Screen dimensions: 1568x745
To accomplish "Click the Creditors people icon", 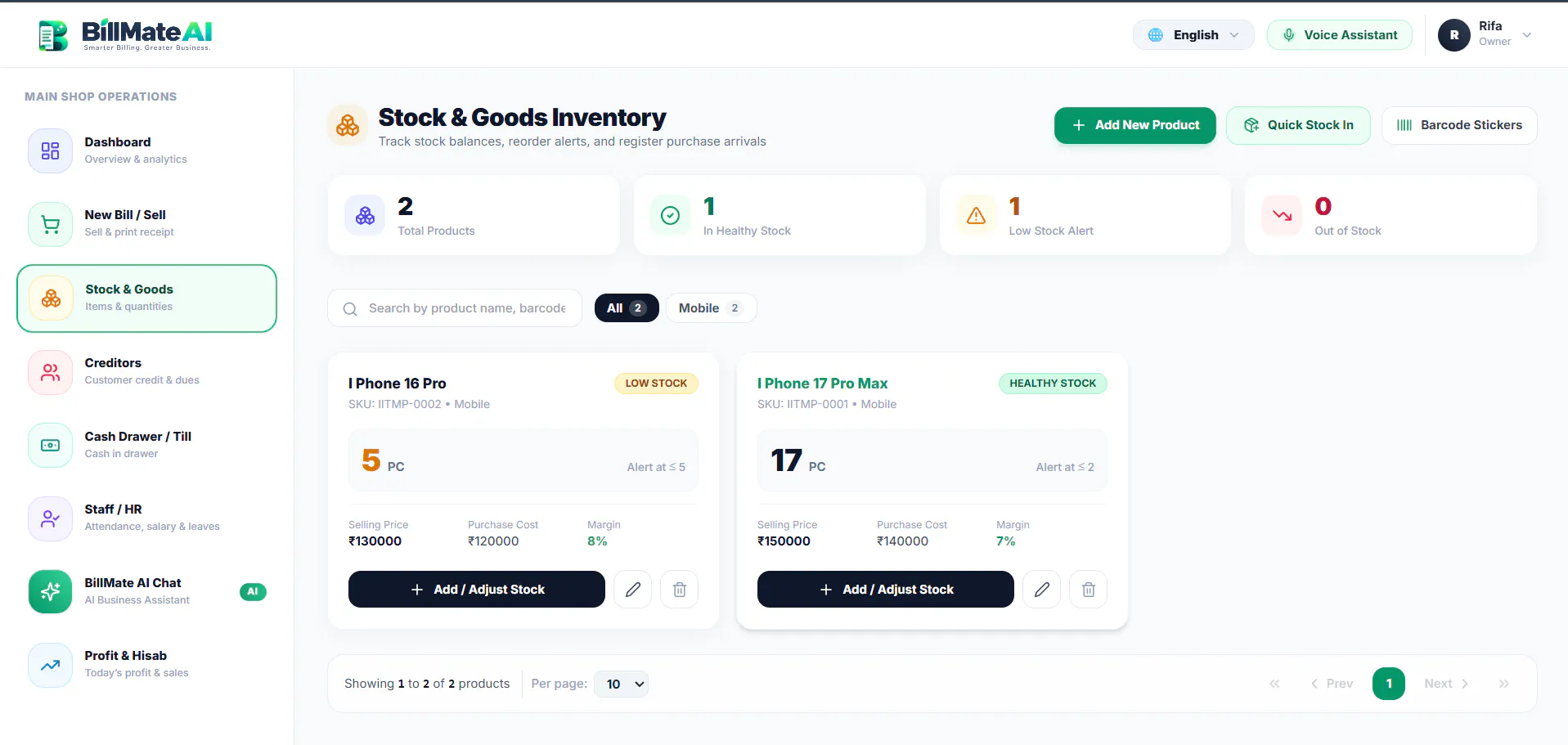I will pyautogui.click(x=51, y=372).
